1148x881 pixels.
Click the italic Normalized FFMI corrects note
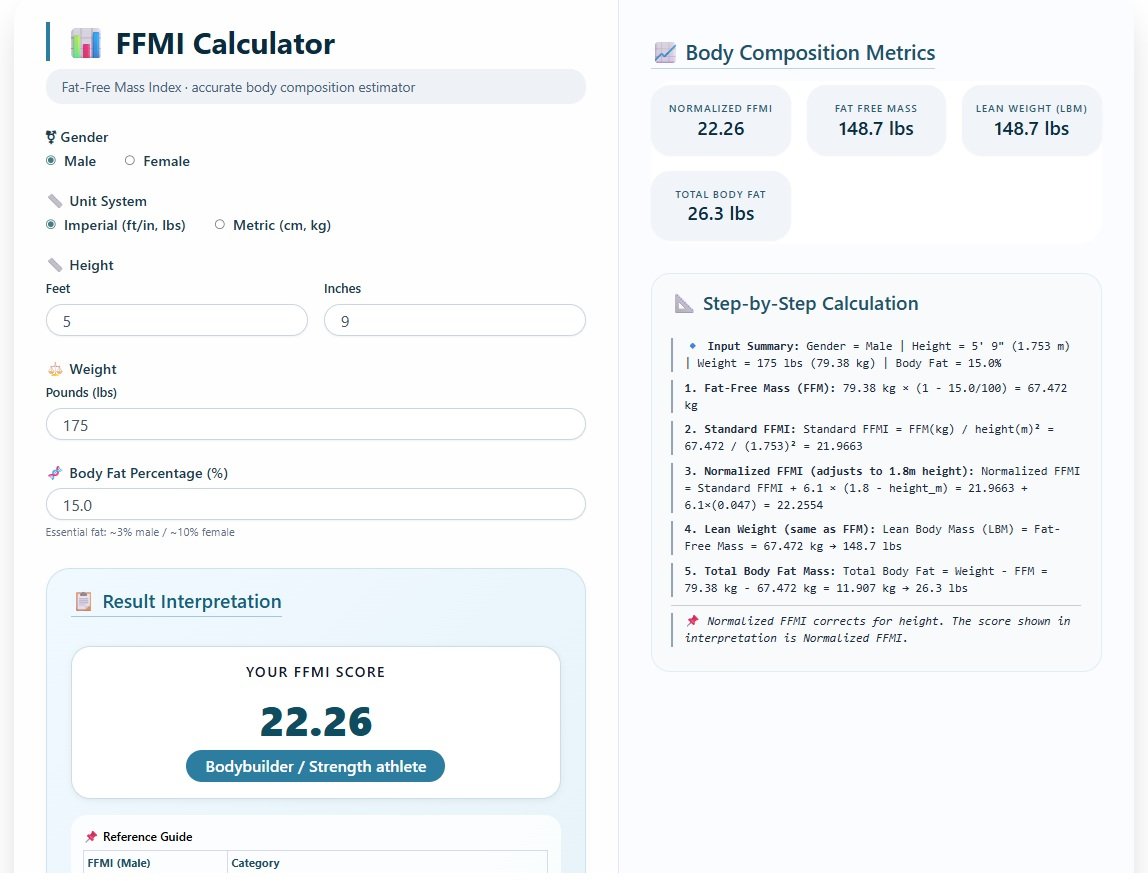click(x=876, y=629)
